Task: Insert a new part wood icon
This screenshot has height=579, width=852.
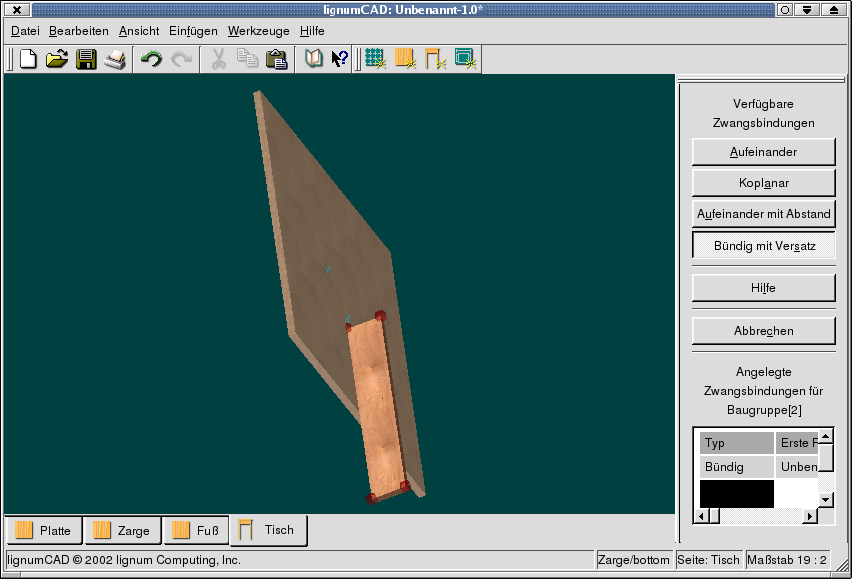Action: (x=405, y=58)
